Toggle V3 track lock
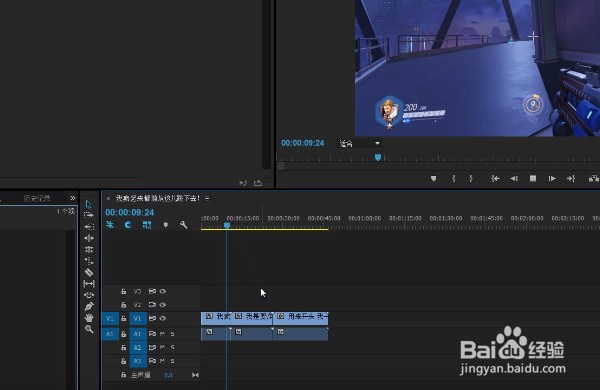600x390 pixels. click(124, 291)
